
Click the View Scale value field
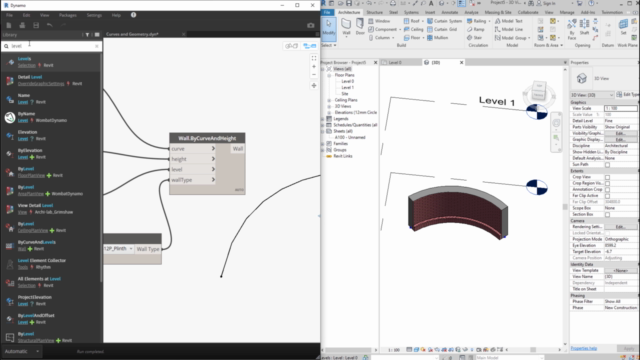(620, 109)
